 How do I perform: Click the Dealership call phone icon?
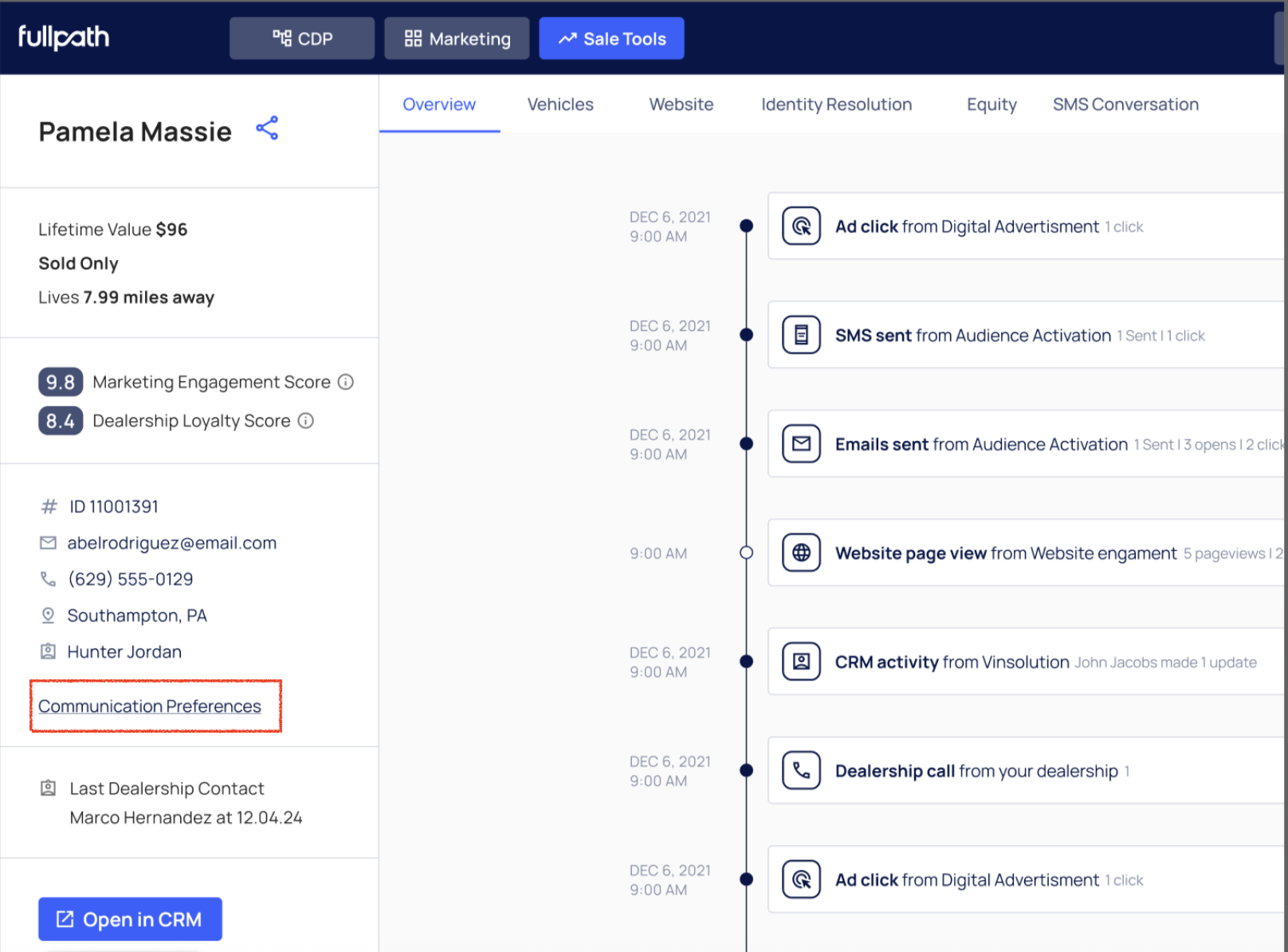coord(801,770)
